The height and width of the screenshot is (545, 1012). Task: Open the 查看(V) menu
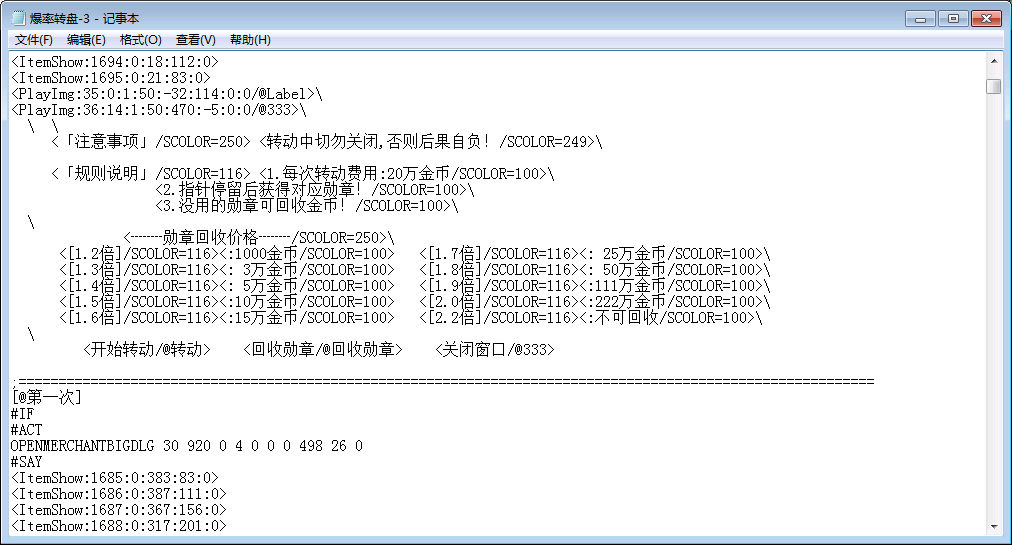195,40
